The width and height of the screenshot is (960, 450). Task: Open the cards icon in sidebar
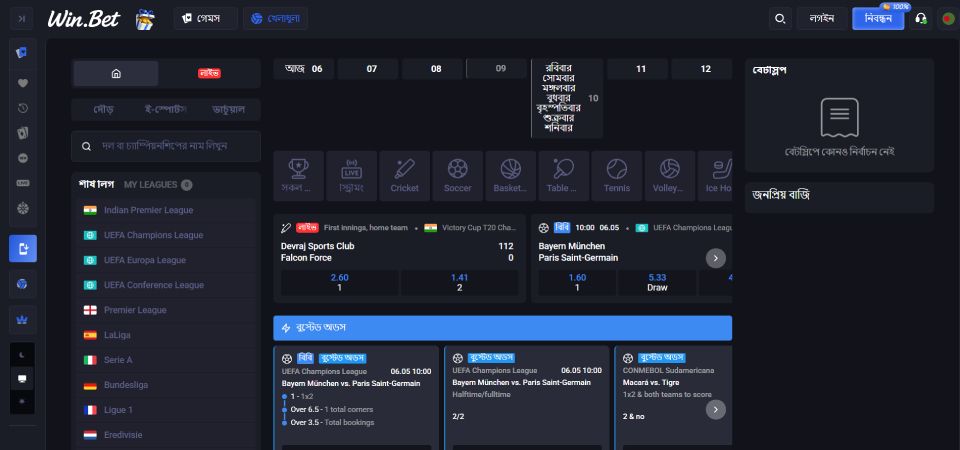pyautogui.click(x=23, y=53)
